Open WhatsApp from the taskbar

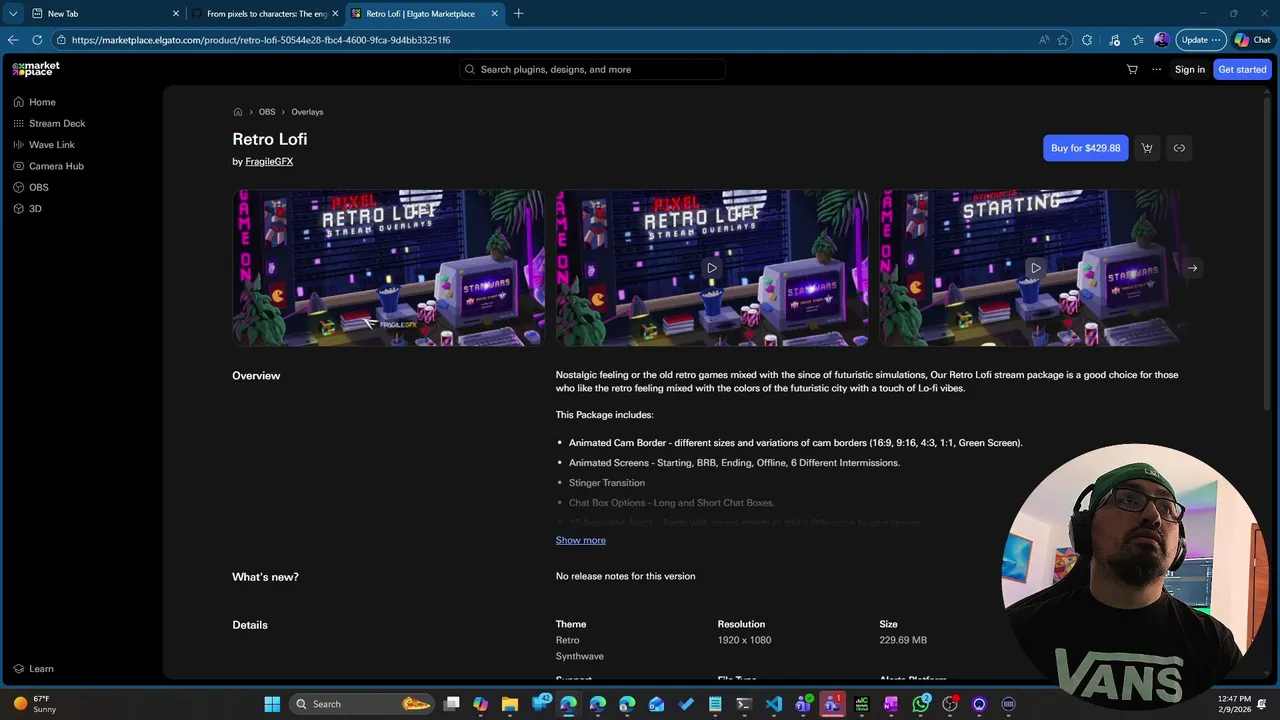920,704
